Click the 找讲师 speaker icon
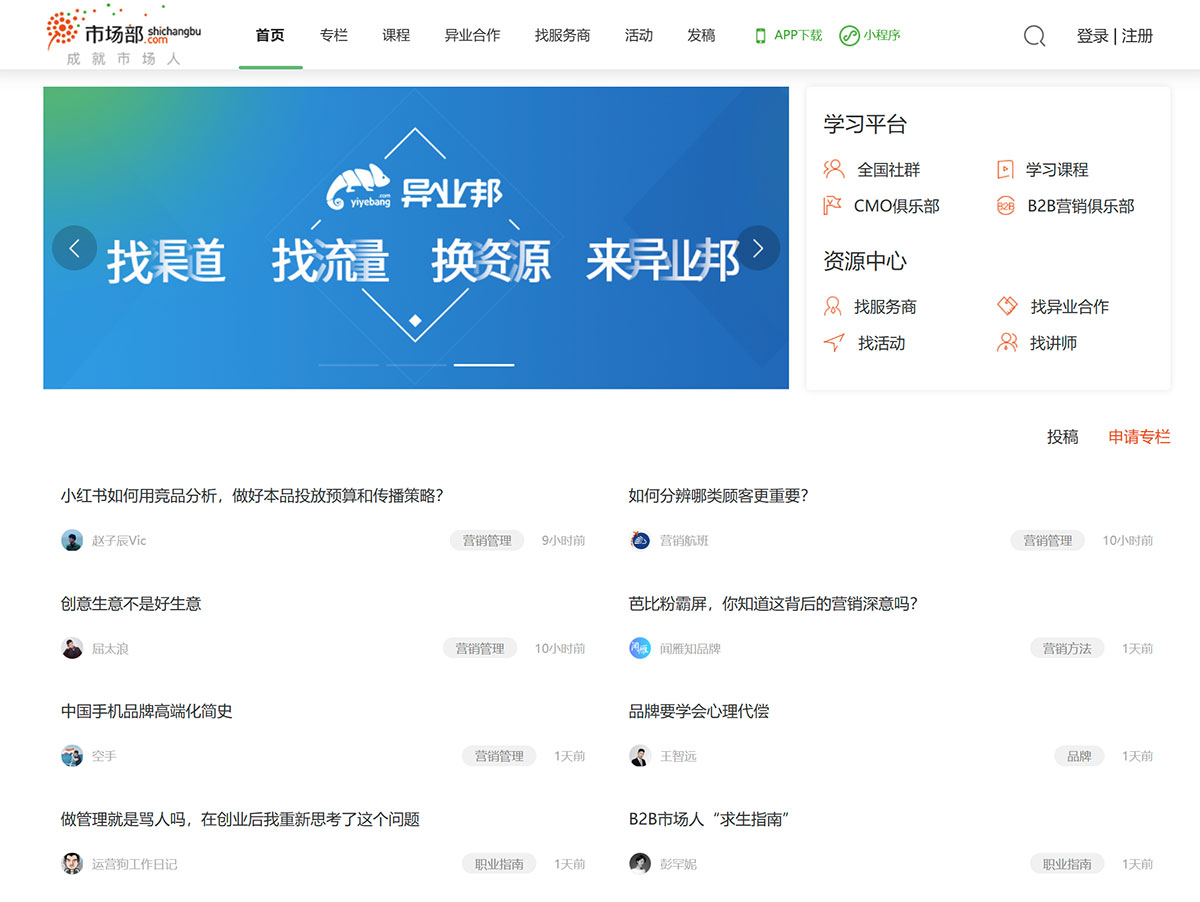Viewport: 1200px width, 902px height. pyautogui.click(x=1005, y=342)
